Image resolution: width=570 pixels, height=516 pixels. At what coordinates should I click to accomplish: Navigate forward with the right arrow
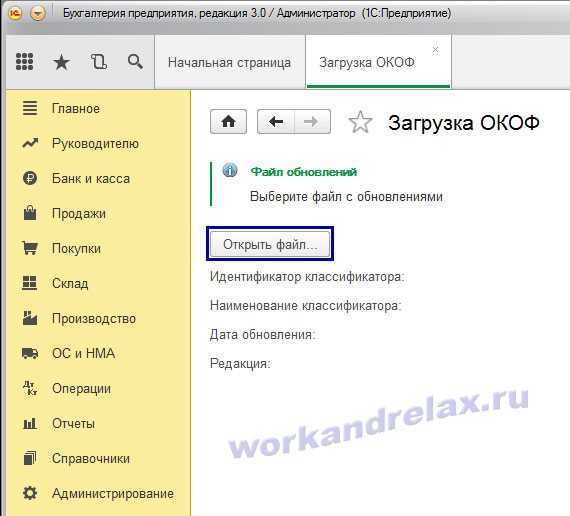click(312, 121)
